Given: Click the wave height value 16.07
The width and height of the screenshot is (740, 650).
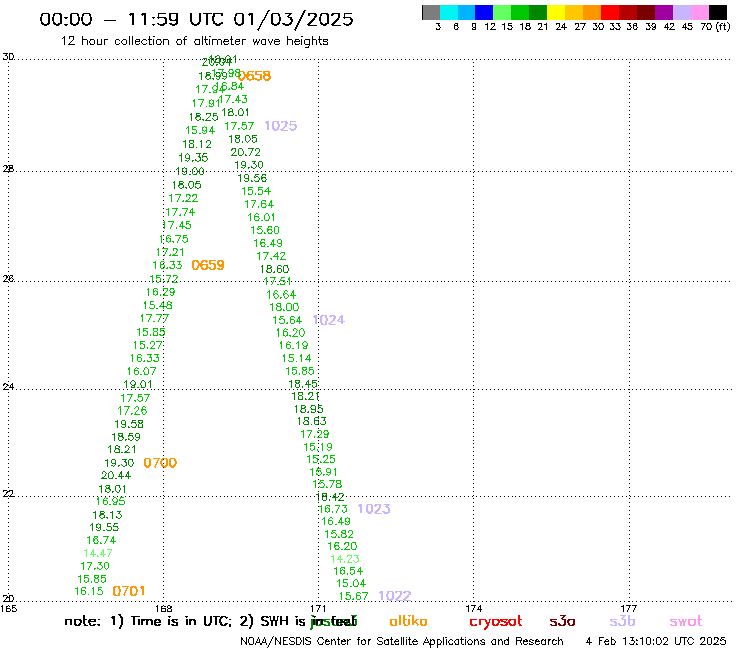Looking at the screenshot, I should [x=142, y=371].
